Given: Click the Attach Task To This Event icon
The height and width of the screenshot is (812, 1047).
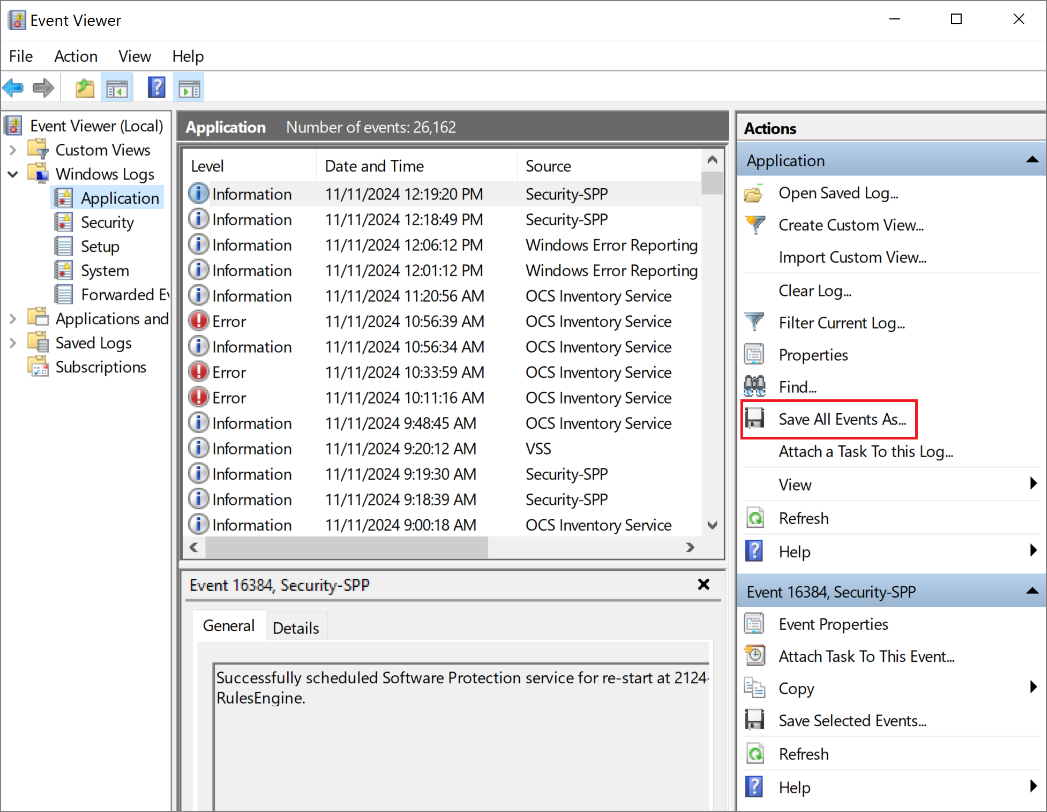Looking at the screenshot, I should pos(755,656).
